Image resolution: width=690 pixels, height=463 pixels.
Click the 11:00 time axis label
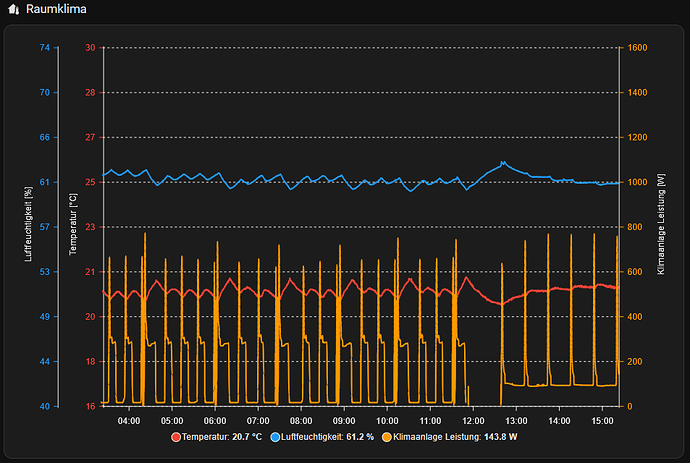pos(430,421)
